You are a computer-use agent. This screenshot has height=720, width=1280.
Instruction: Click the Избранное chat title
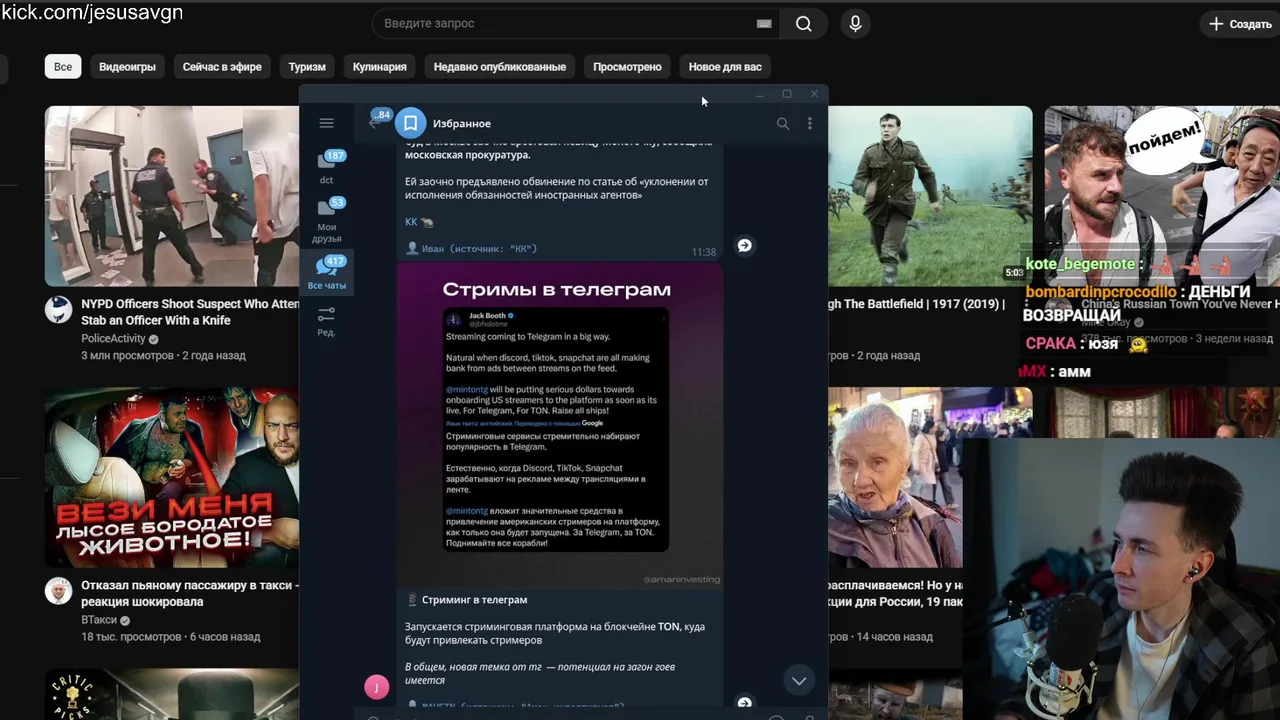coord(461,123)
